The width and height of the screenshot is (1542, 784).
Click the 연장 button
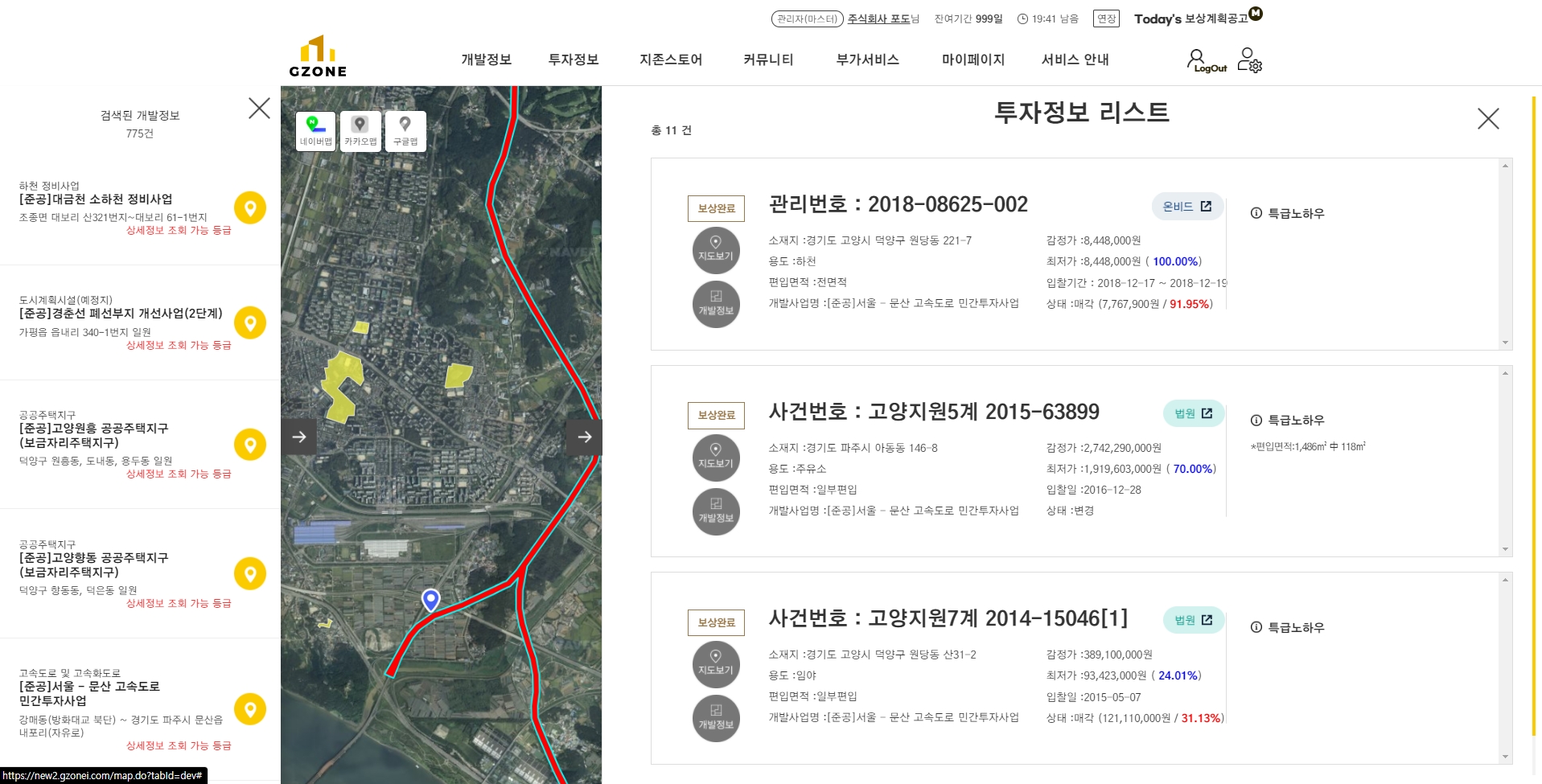(1107, 18)
